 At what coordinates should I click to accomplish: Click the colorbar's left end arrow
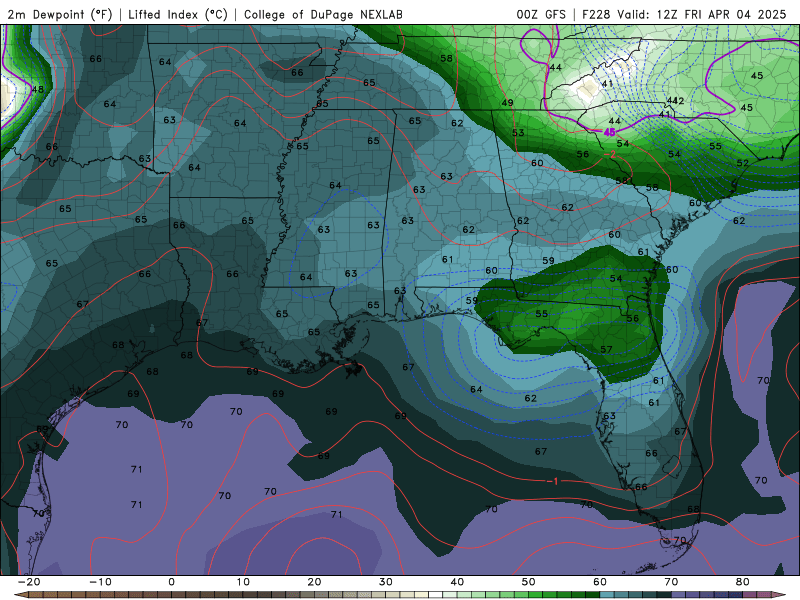(21, 595)
